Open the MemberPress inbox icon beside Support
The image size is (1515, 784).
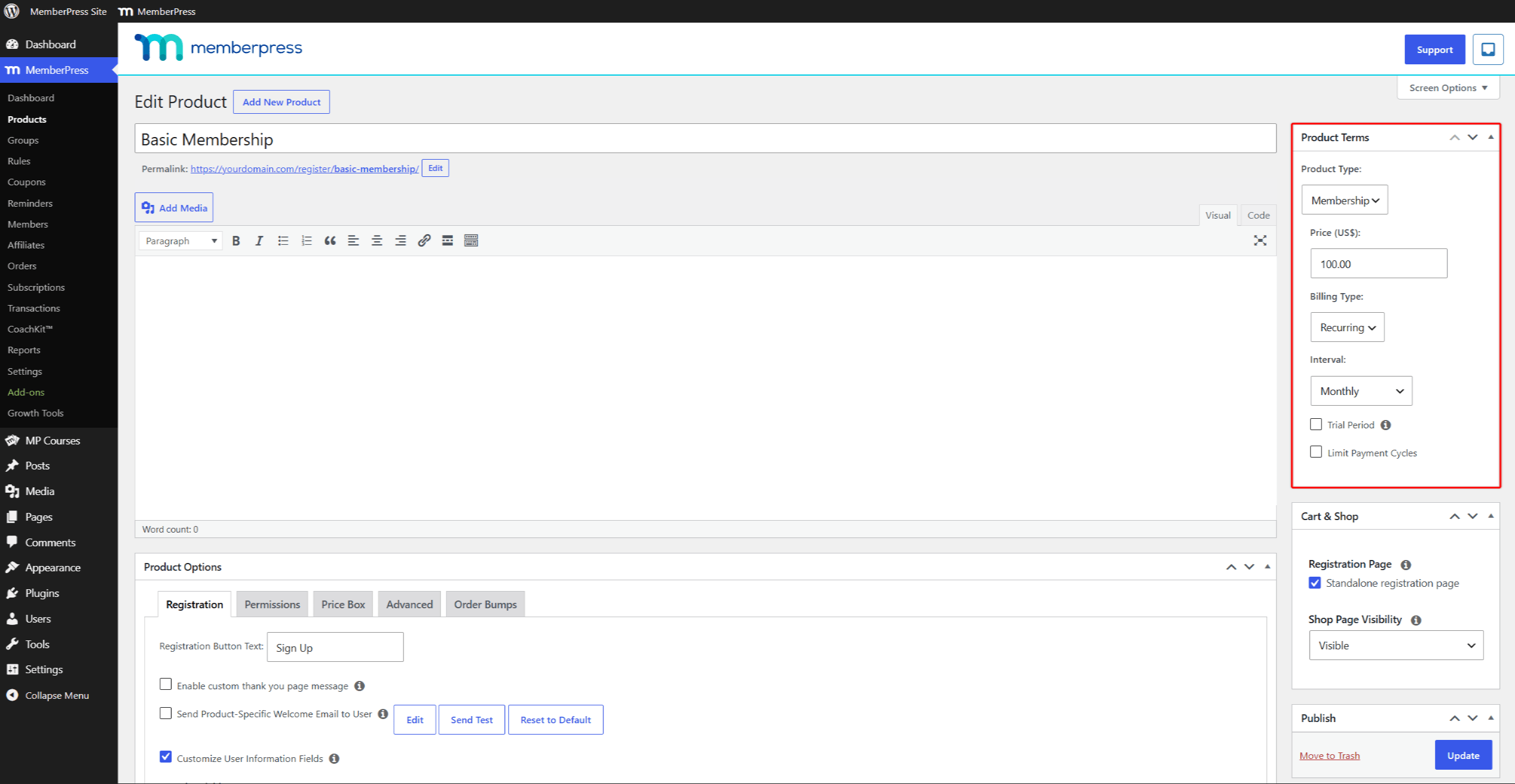[x=1488, y=49]
